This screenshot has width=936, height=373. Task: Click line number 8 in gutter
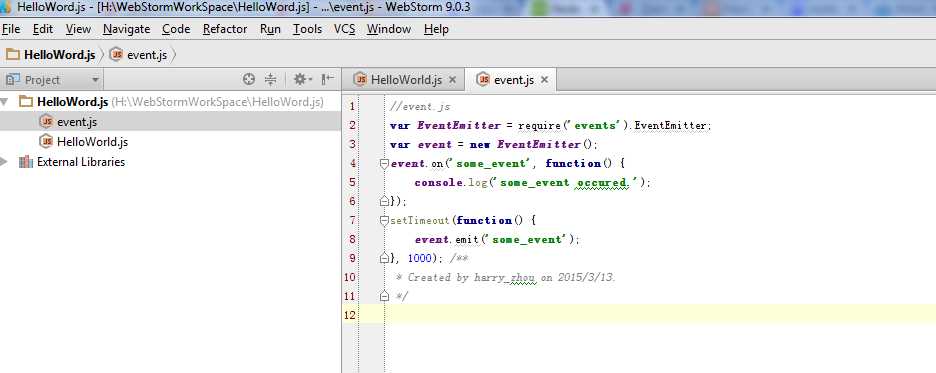tap(352, 239)
